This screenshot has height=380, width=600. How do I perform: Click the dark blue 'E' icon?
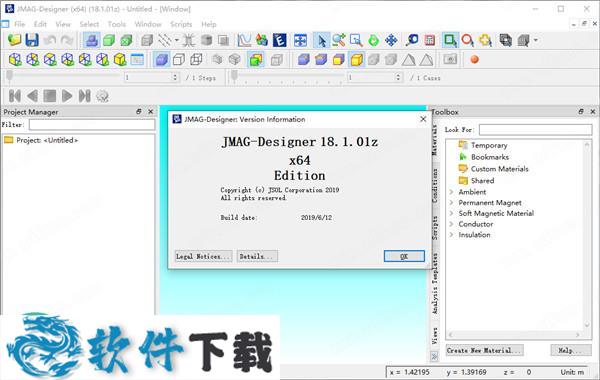tap(280, 40)
